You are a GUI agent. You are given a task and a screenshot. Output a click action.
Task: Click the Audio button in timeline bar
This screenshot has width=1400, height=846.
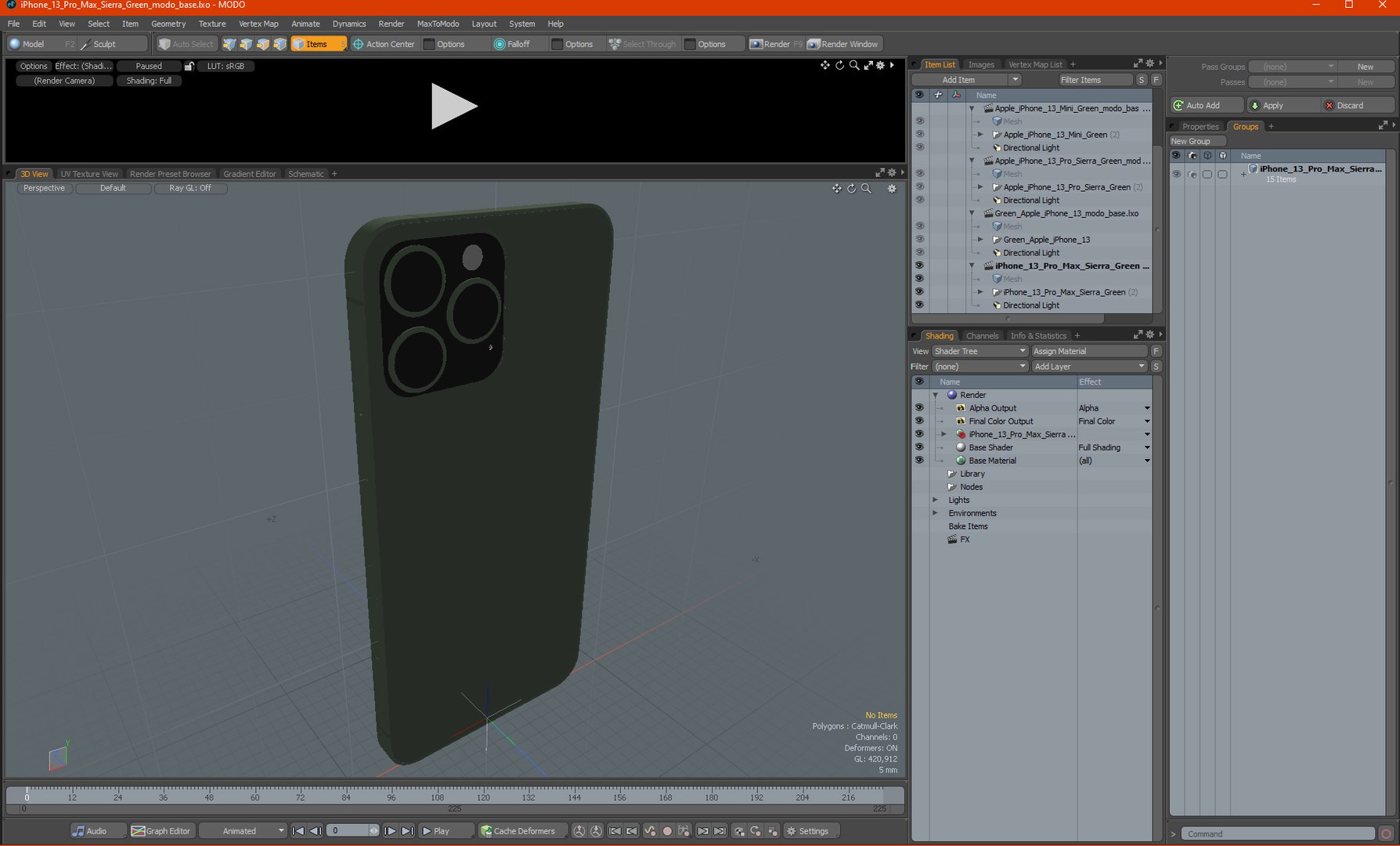pyautogui.click(x=97, y=831)
